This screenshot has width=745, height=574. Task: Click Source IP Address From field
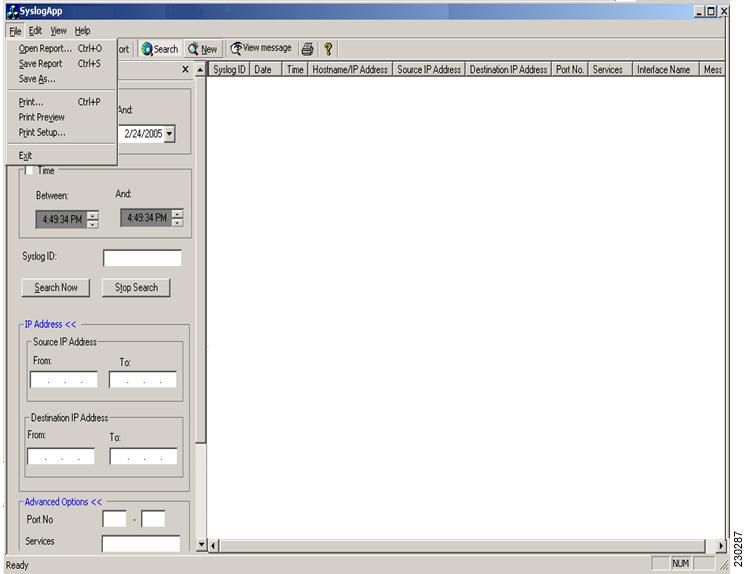pyautogui.click(x=64, y=380)
